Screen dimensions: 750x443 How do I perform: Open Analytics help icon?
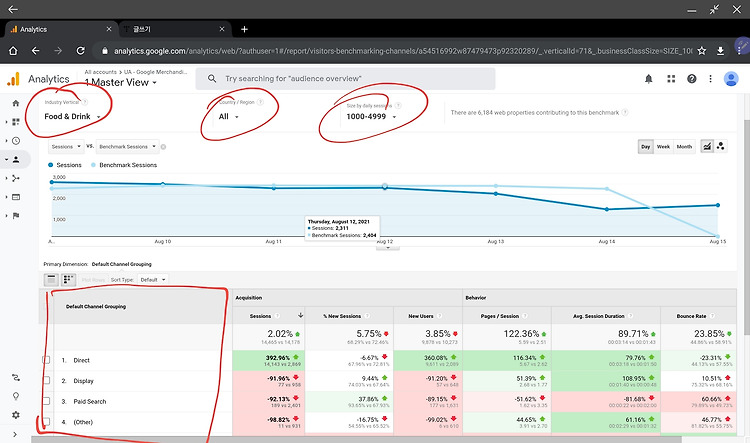[692, 79]
